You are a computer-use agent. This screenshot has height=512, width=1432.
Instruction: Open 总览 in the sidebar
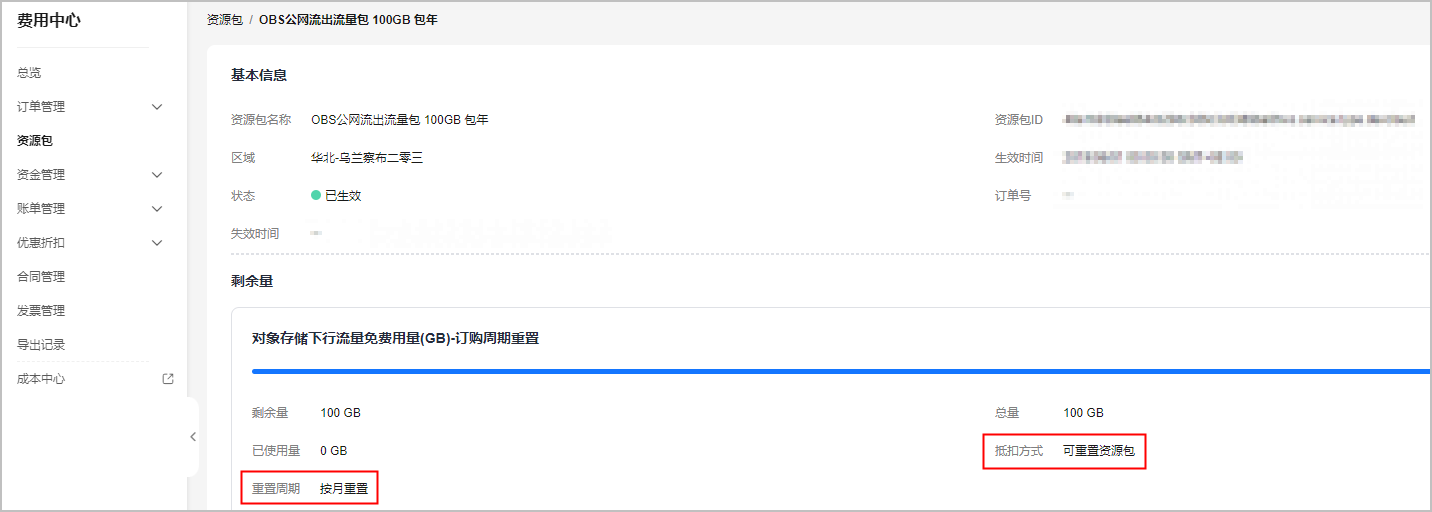[29, 73]
